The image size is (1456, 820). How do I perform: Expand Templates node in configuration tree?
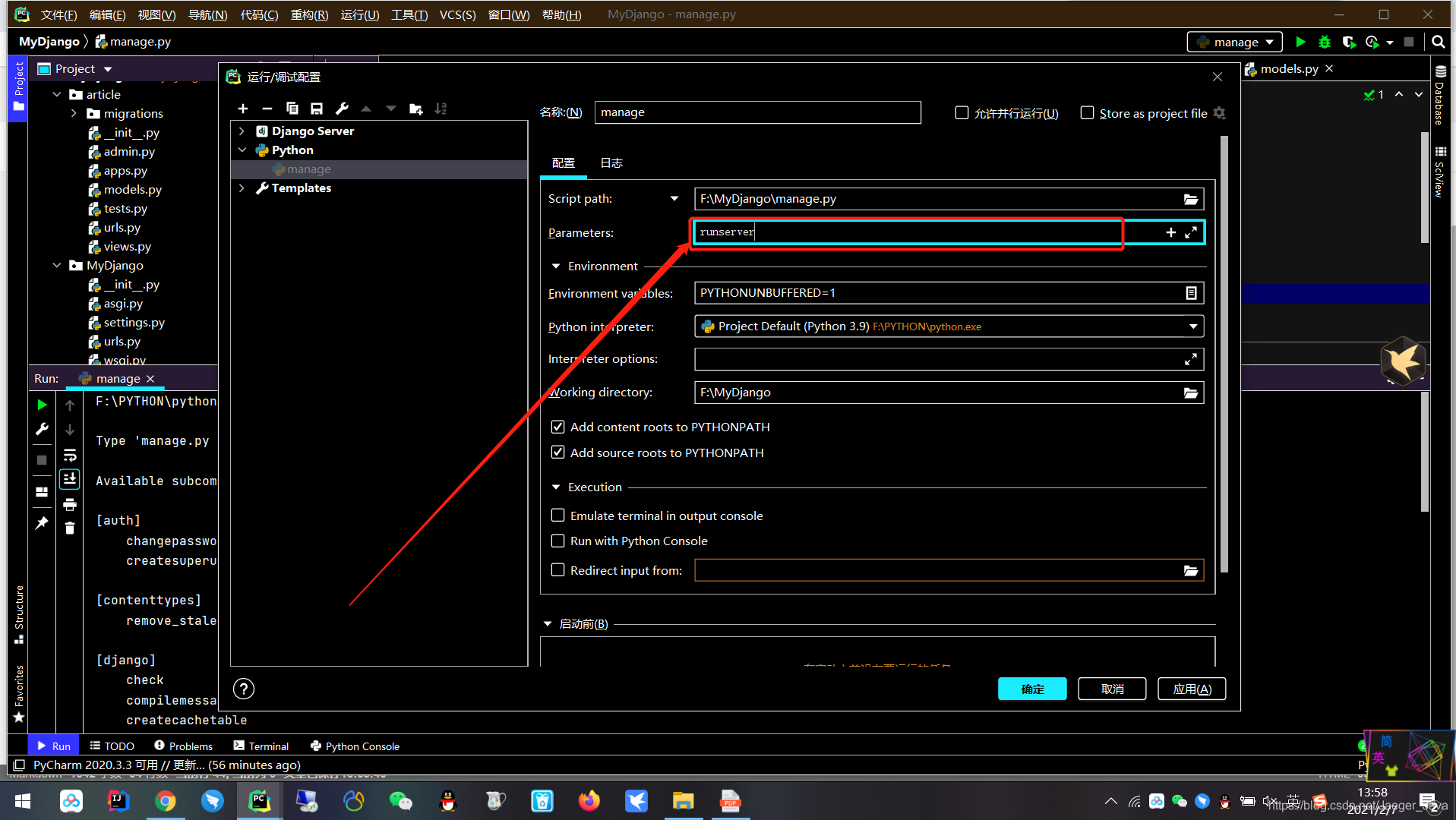242,188
